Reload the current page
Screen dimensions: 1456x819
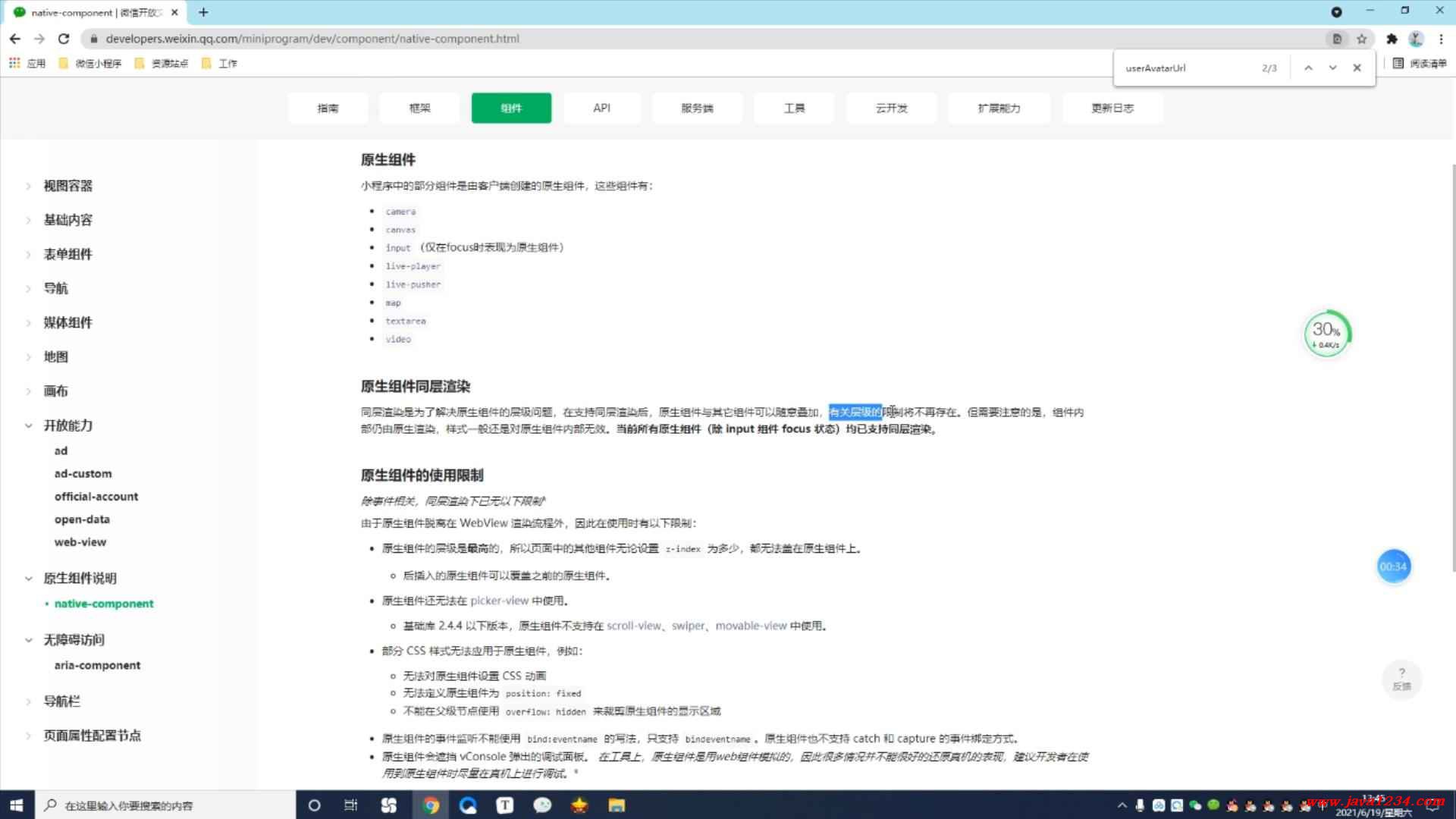tap(64, 39)
